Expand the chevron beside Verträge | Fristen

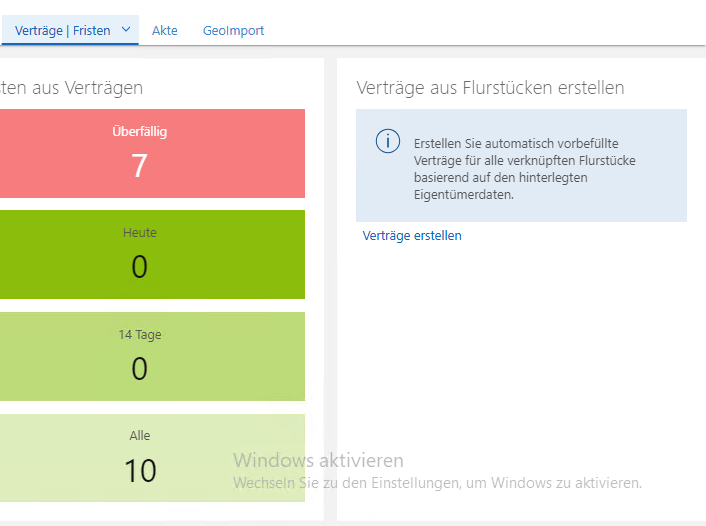(126, 30)
